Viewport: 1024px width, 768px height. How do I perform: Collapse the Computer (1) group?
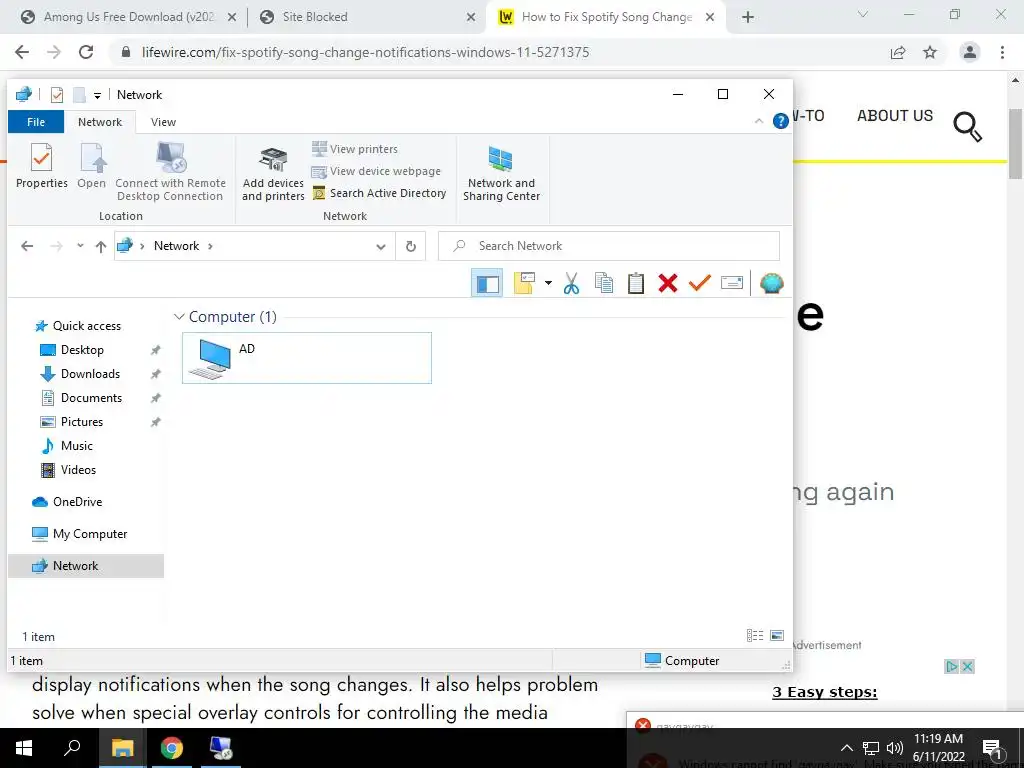[179, 317]
